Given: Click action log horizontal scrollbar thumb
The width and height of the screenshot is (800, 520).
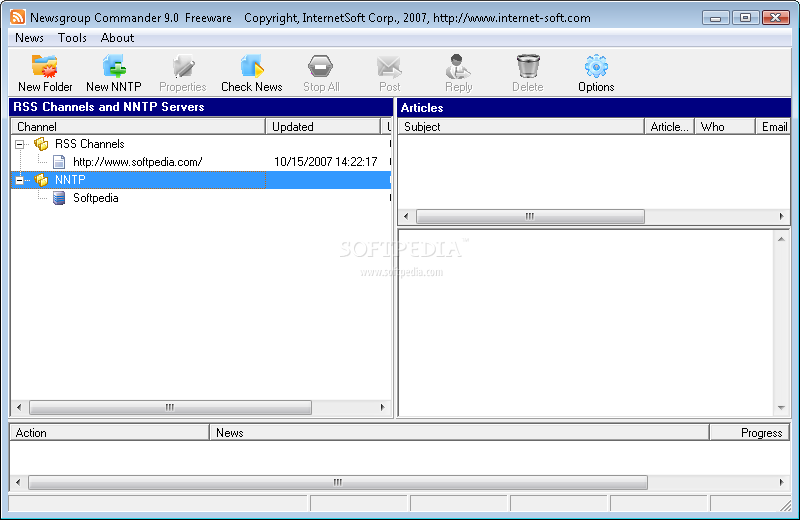Looking at the screenshot, I should tap(338, 482).
